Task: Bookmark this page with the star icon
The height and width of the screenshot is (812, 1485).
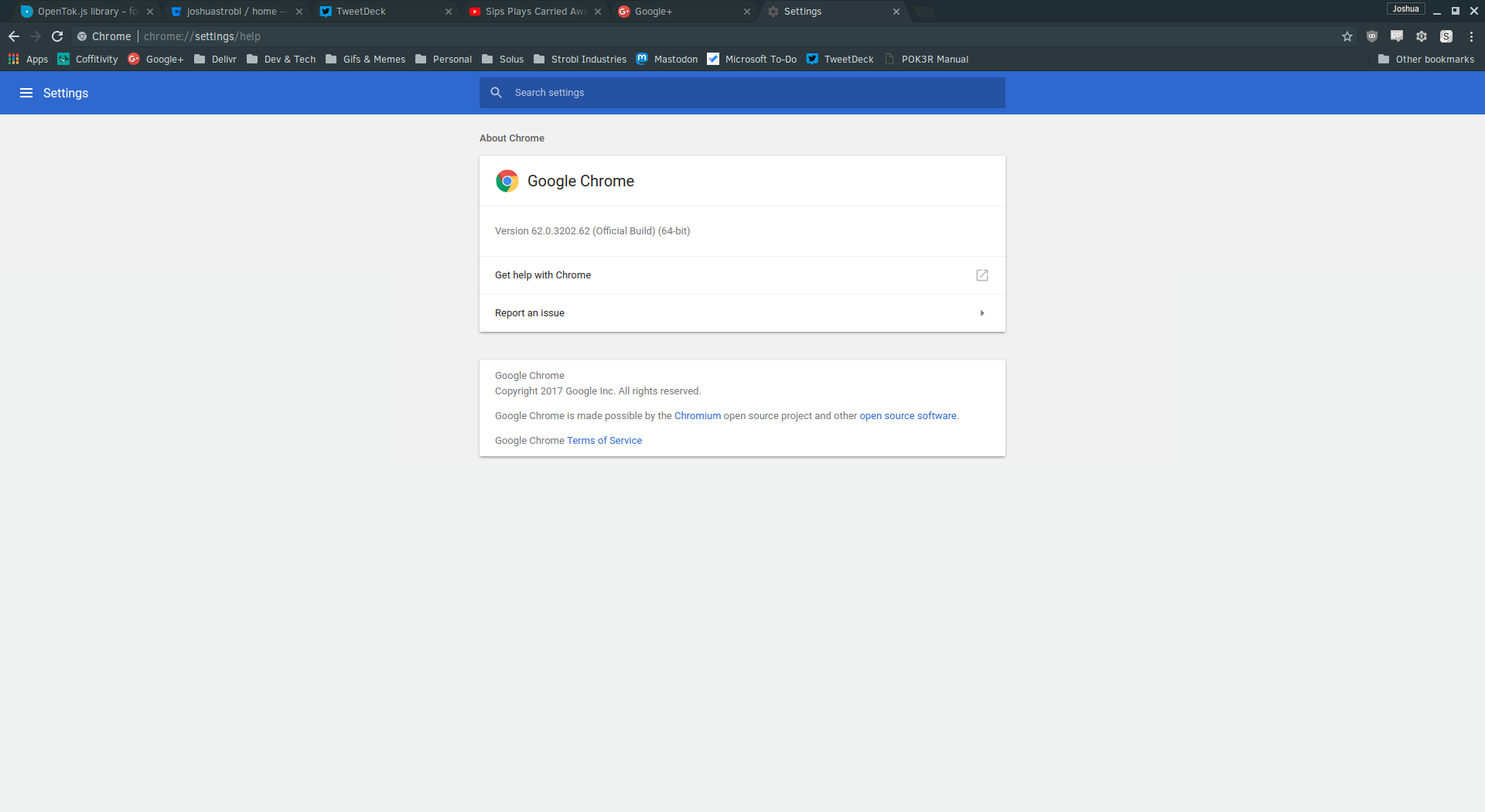Action: 1347,36
